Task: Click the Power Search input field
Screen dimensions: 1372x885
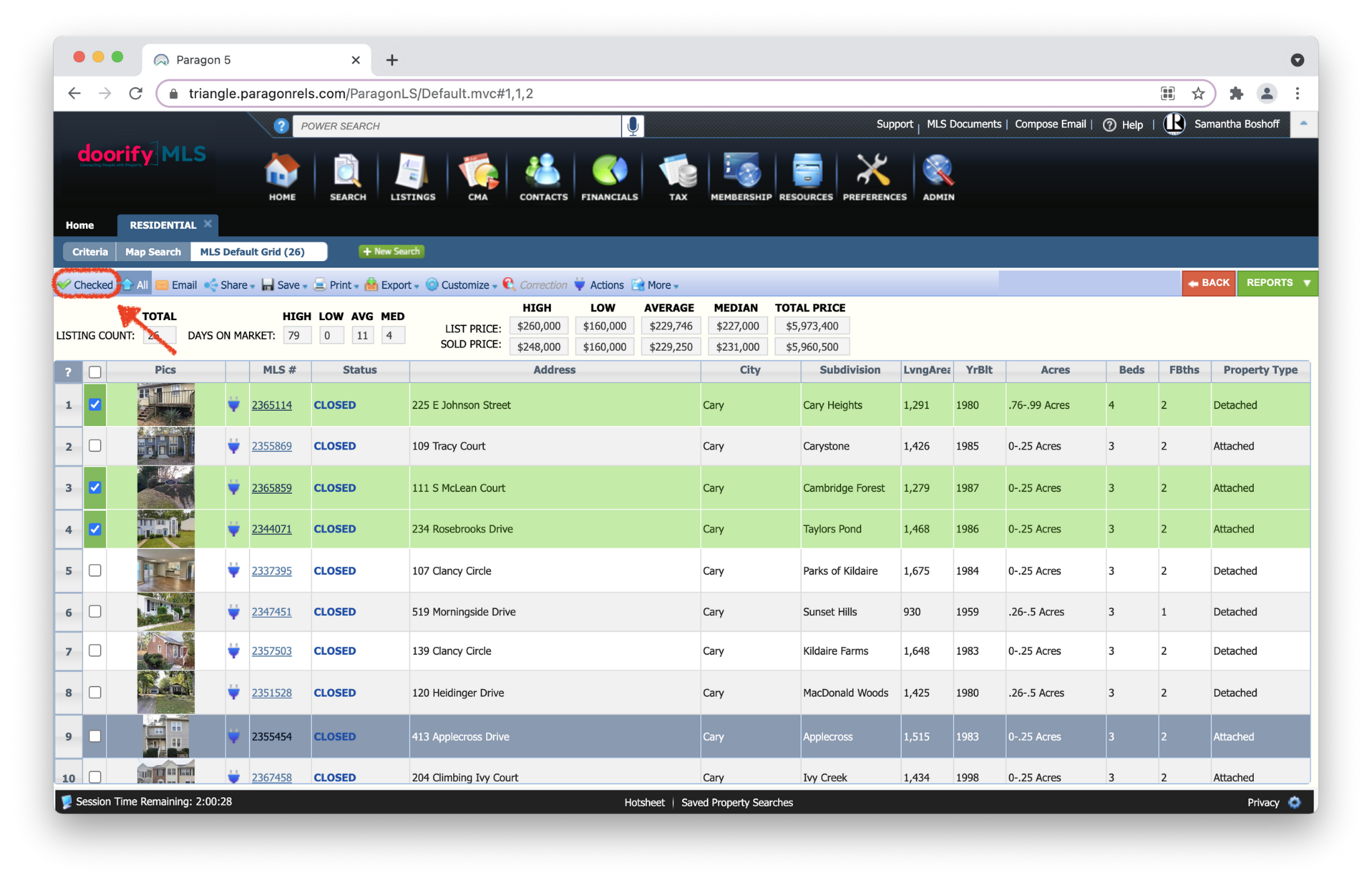Action: (456, 125)
